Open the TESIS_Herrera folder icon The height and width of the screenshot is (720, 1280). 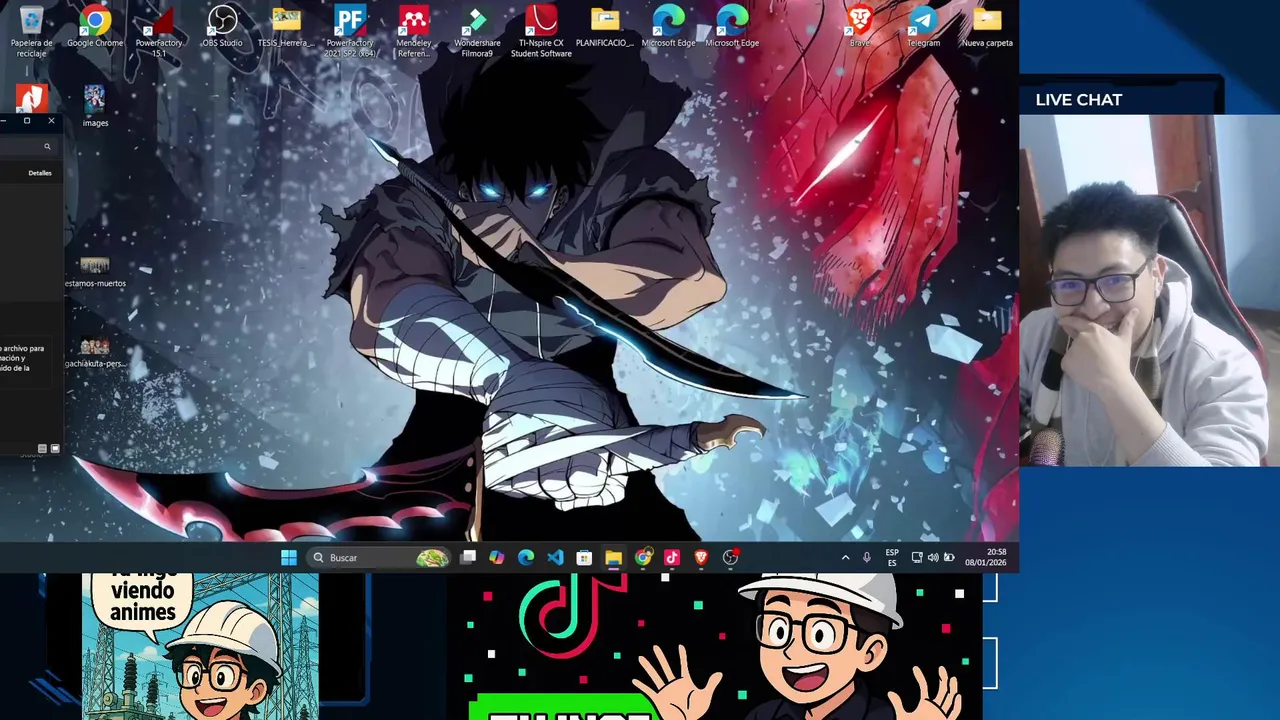click(286, 27)
